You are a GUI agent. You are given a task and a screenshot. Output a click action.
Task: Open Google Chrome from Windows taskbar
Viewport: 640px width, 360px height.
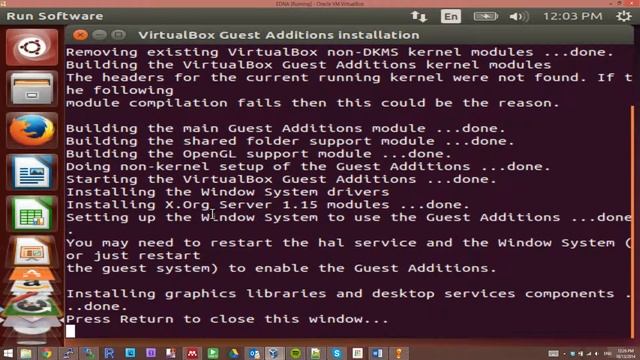(47, 353)
